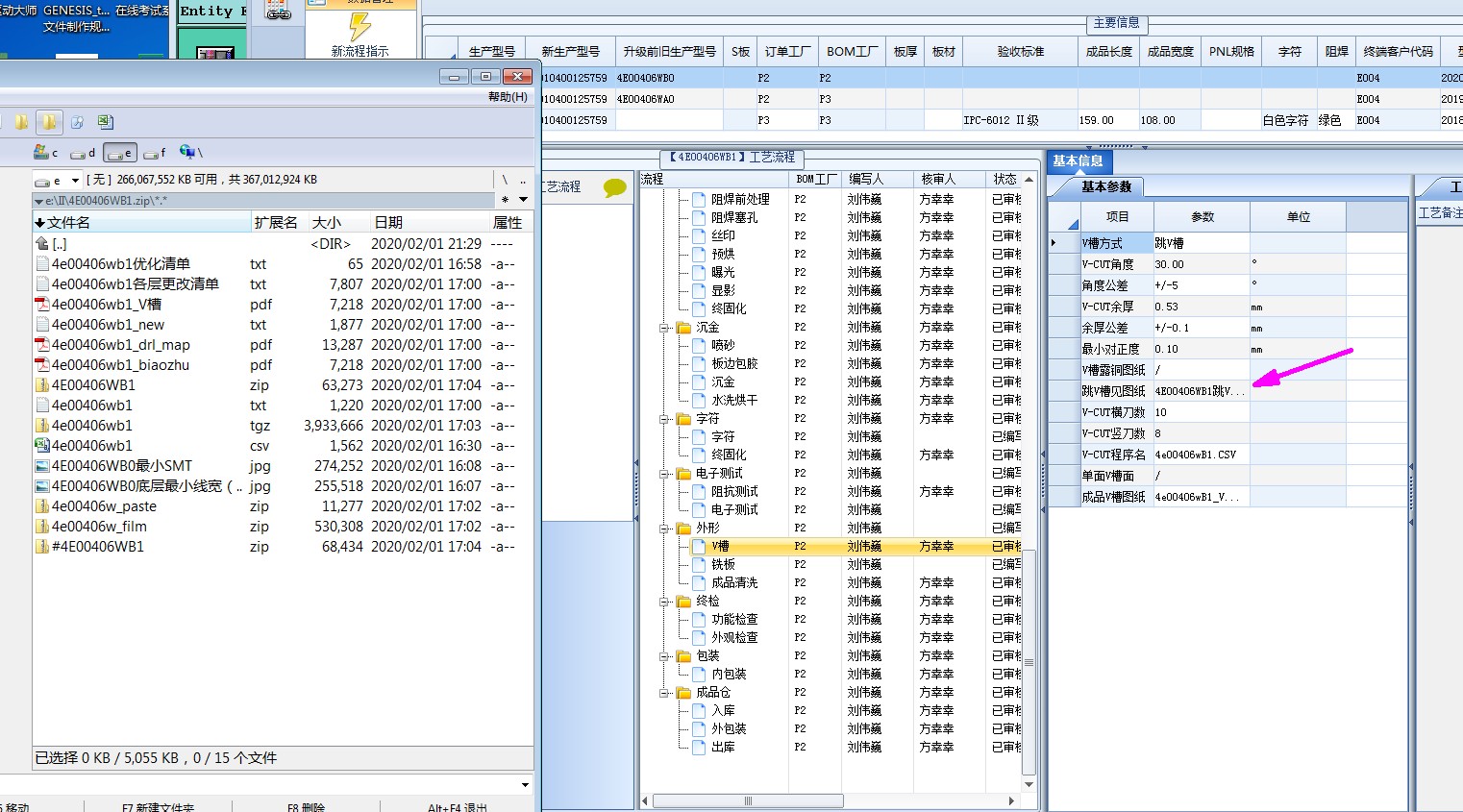This screenshot has width=1463, height=812.
Task: Switch to the 基本信息 tab
Action: click(x=1078, y=161)
